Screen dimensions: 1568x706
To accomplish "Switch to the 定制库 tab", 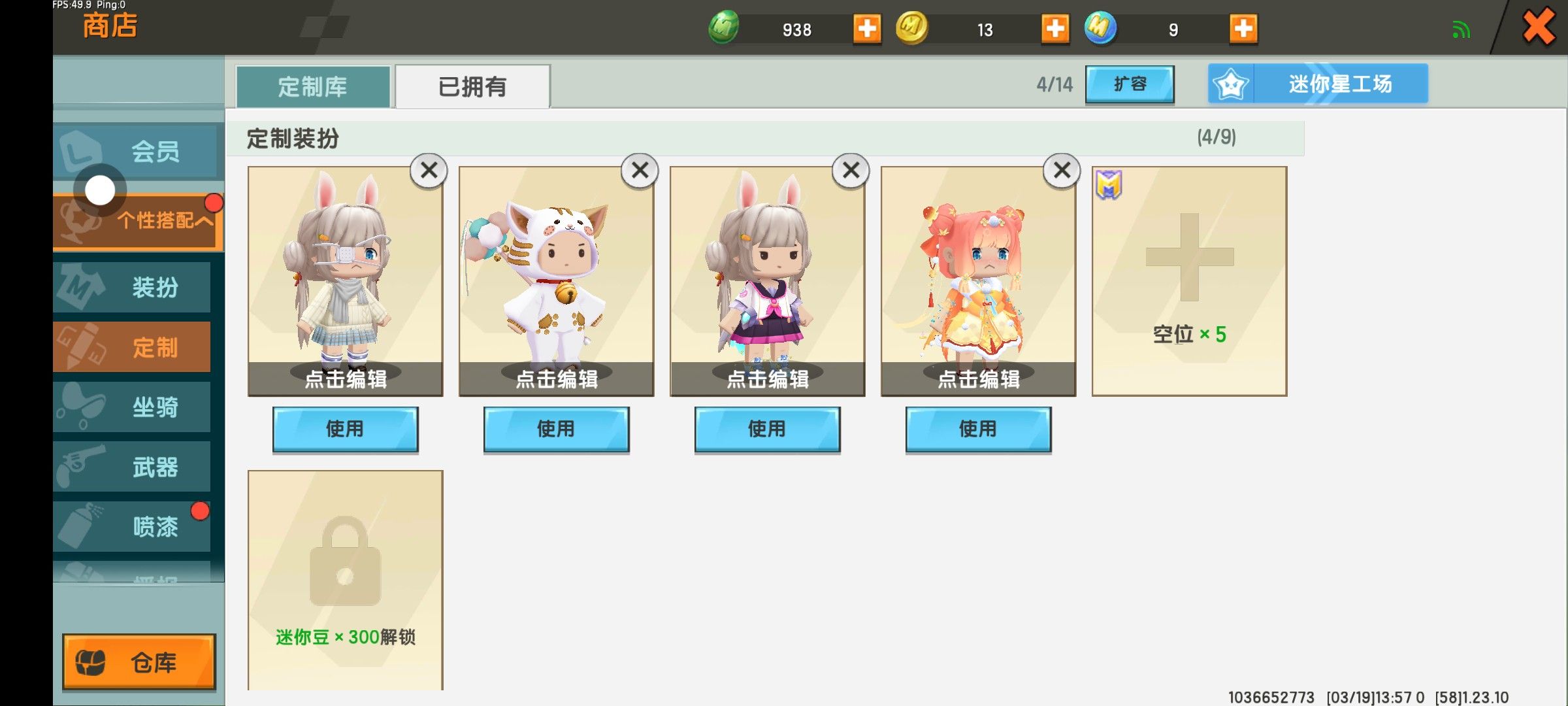I will 313,86.
